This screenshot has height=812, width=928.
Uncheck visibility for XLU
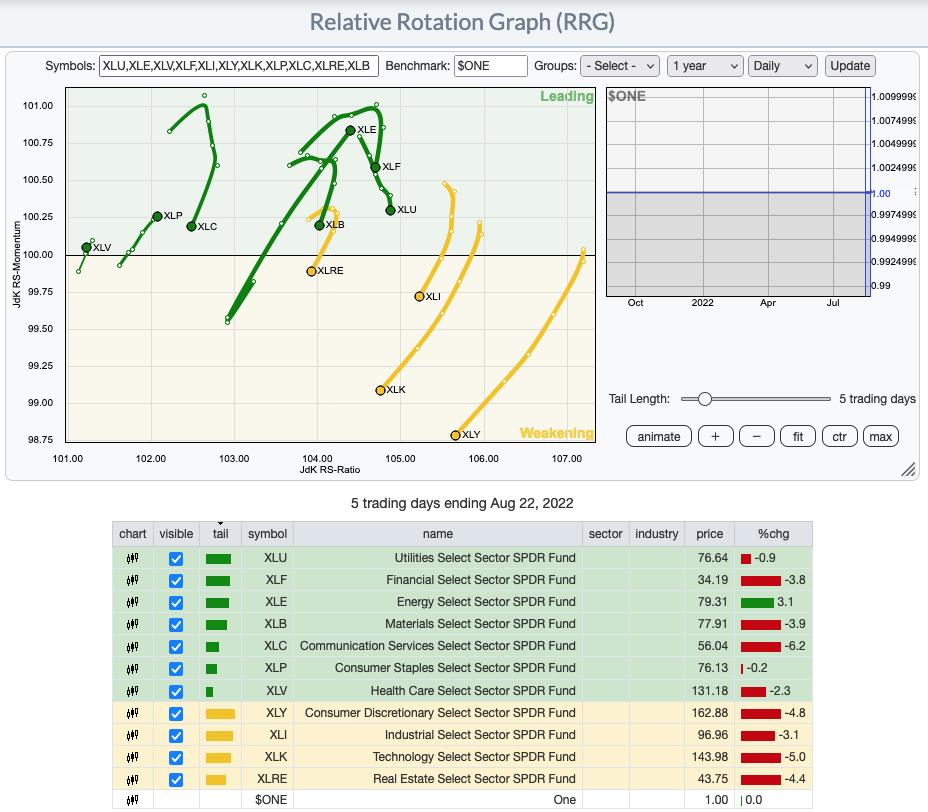[x=176, y=559]
